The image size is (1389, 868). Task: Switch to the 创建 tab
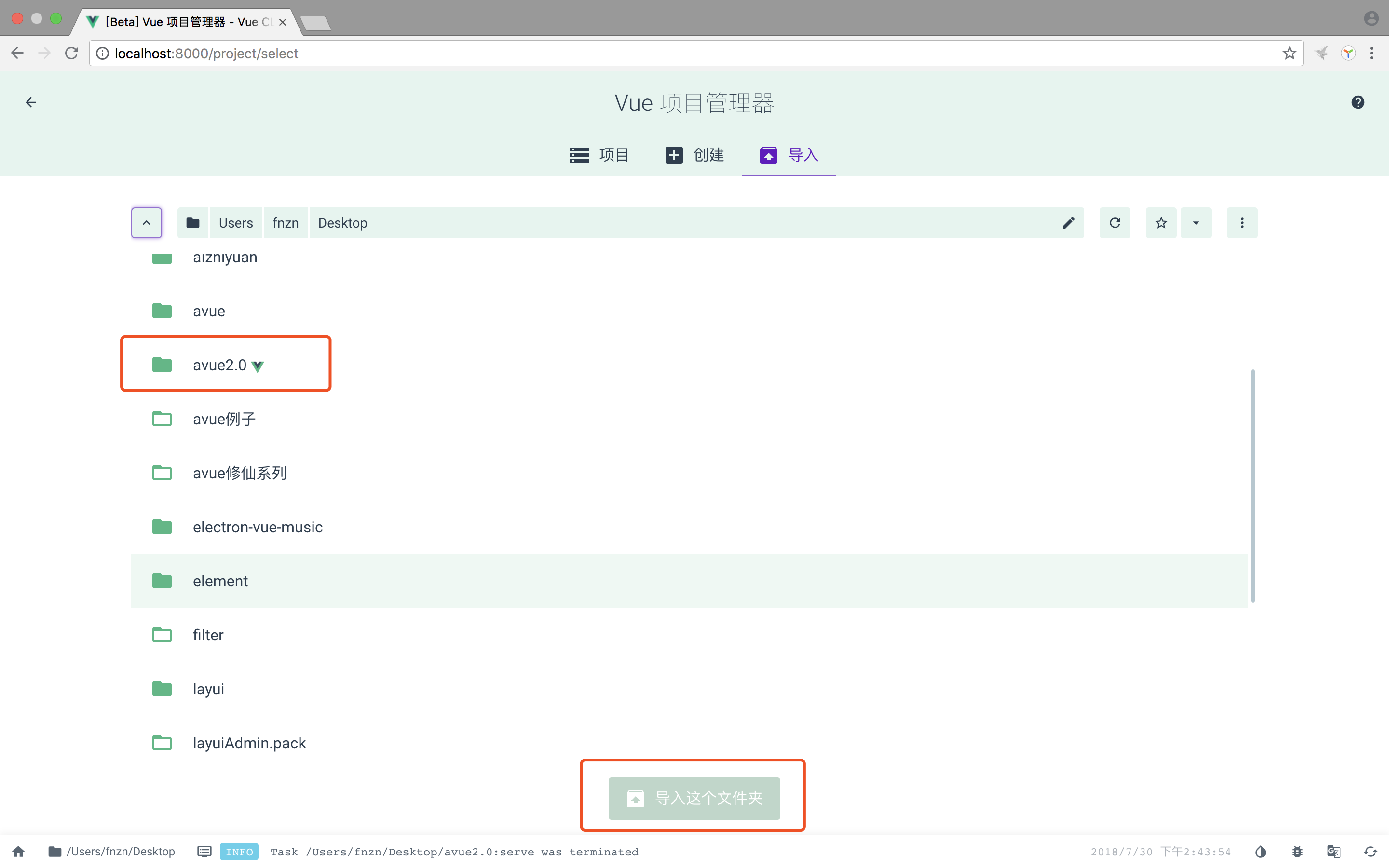694,155
